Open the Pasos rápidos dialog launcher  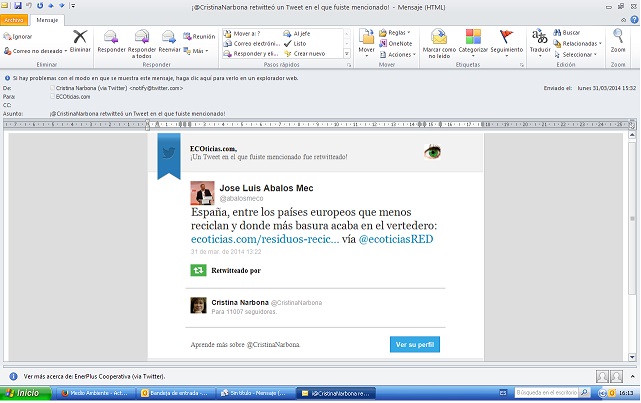(x=349, y=65)
